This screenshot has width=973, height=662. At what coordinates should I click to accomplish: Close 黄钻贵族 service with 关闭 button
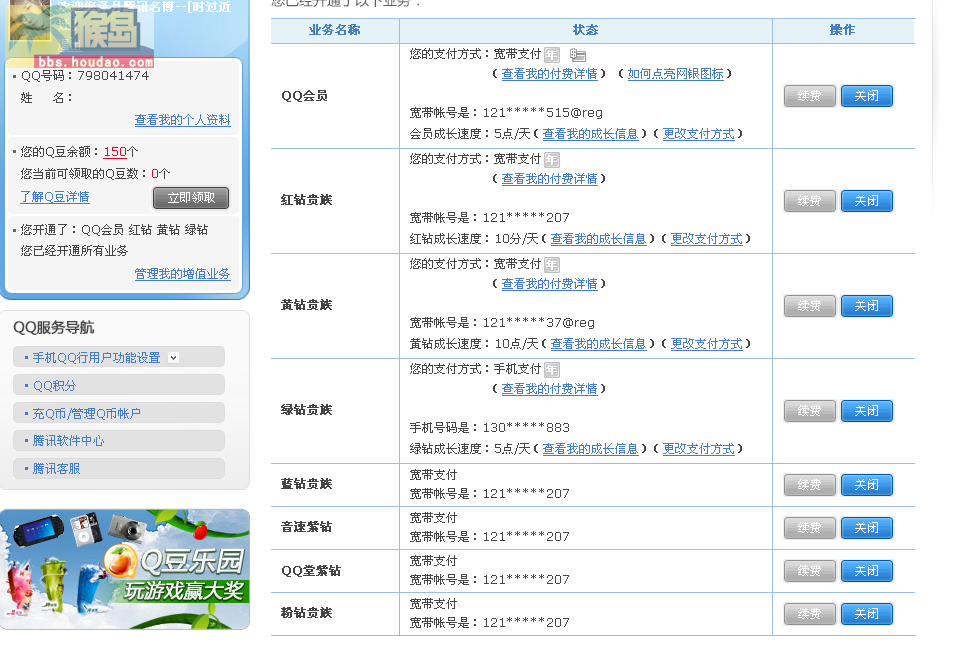(x=866, y=306)
